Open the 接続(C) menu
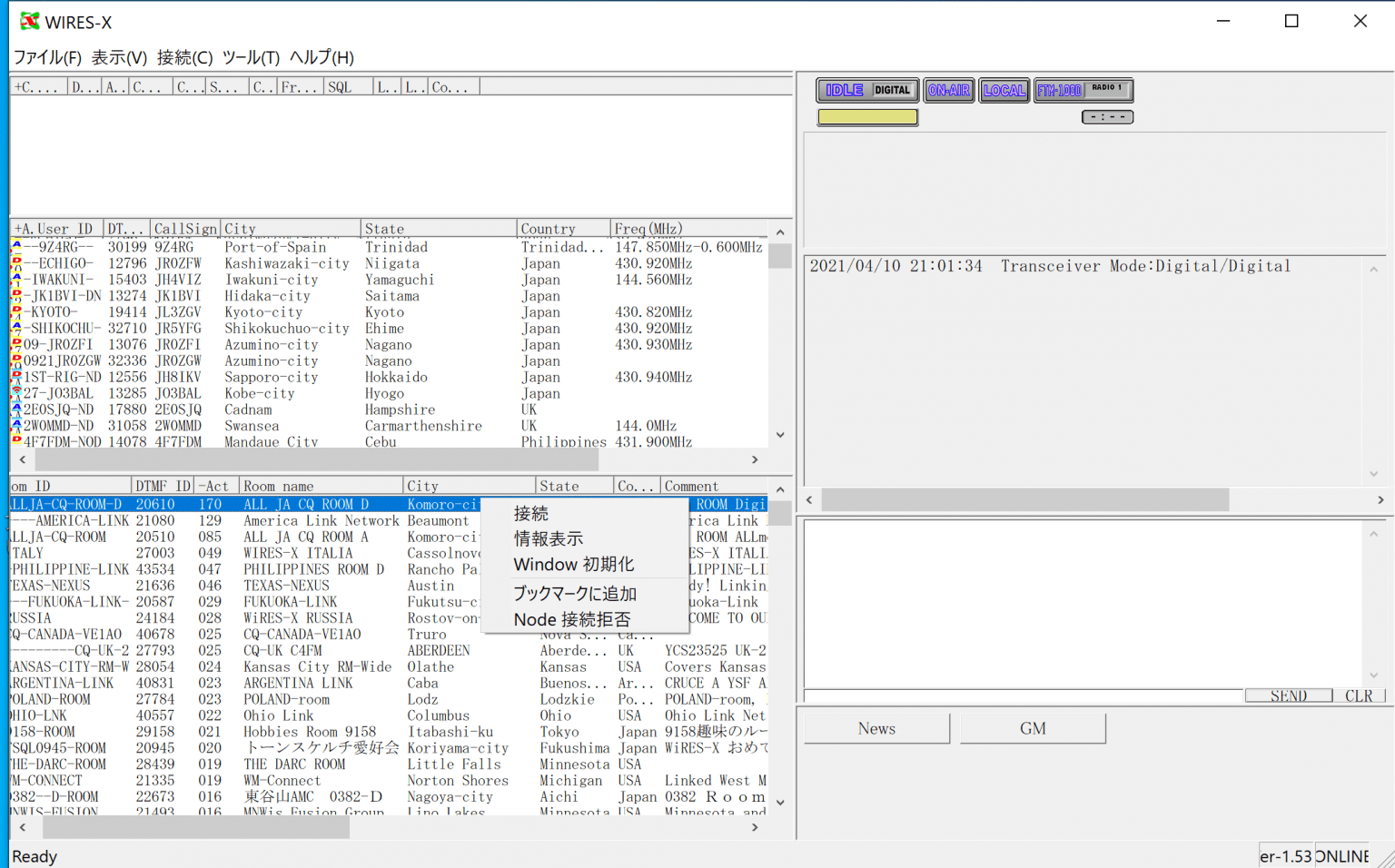This screenshot has width=1395, height=868. coord(184,57)
